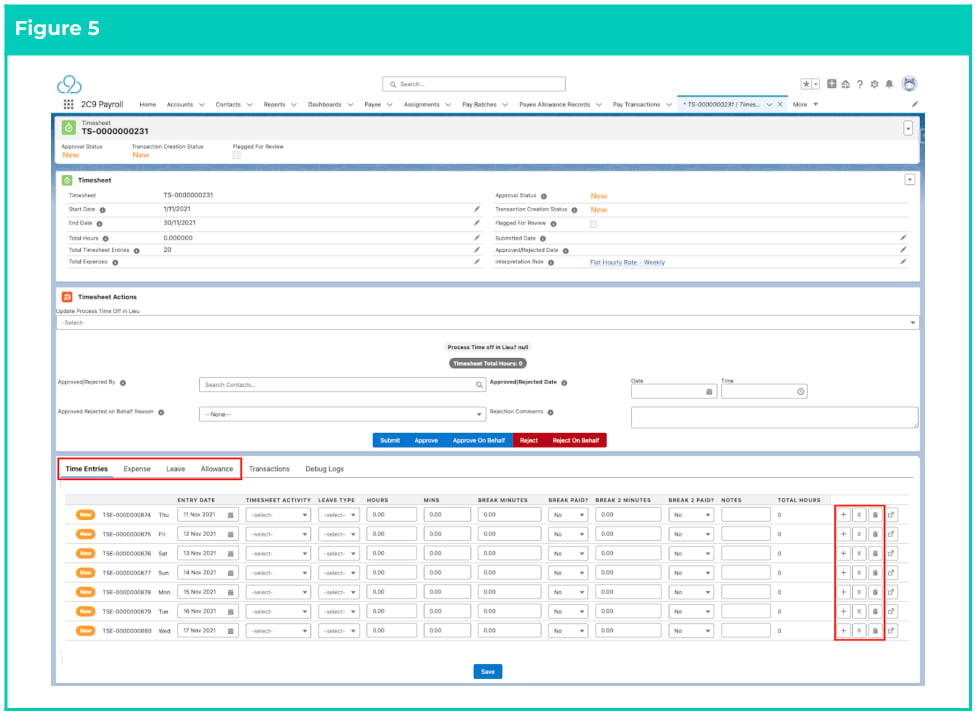Open the Setup gear icon

875,84
